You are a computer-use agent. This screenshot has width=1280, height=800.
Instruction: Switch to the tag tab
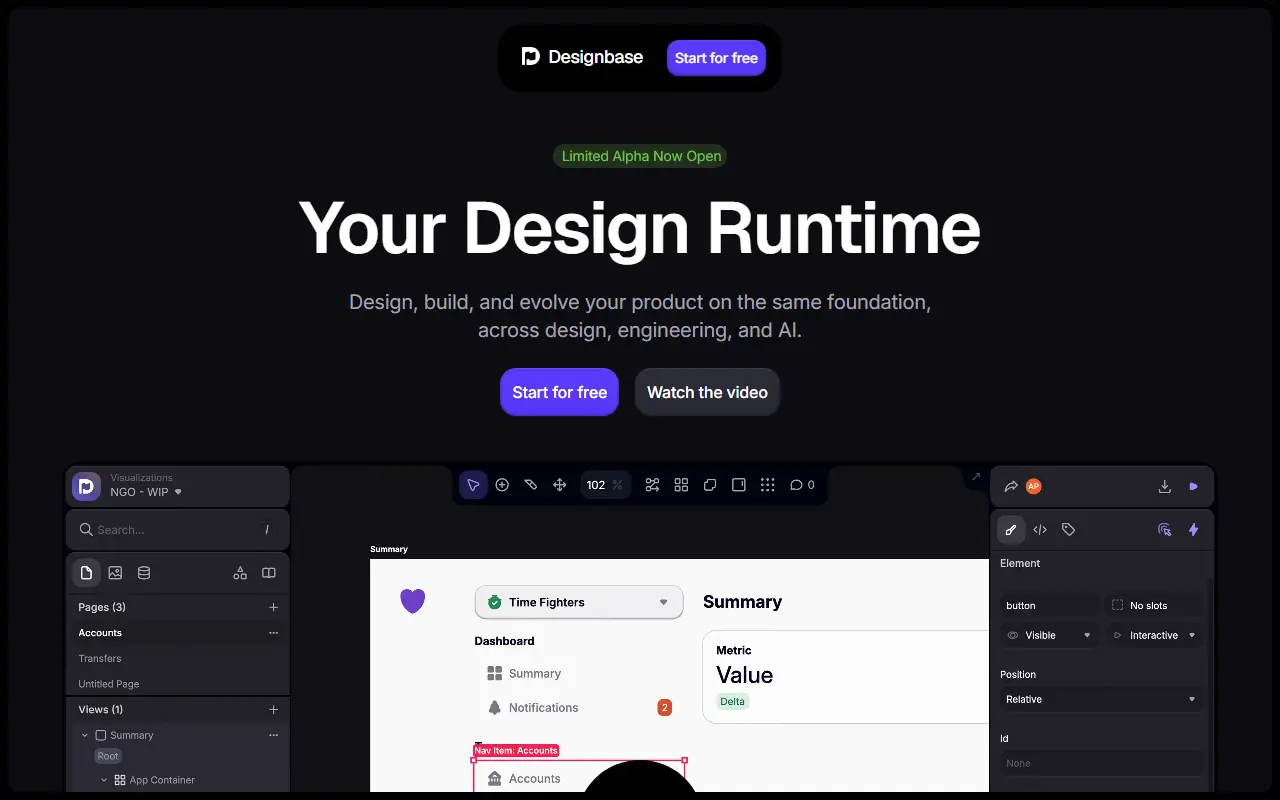coord(1068,530)
